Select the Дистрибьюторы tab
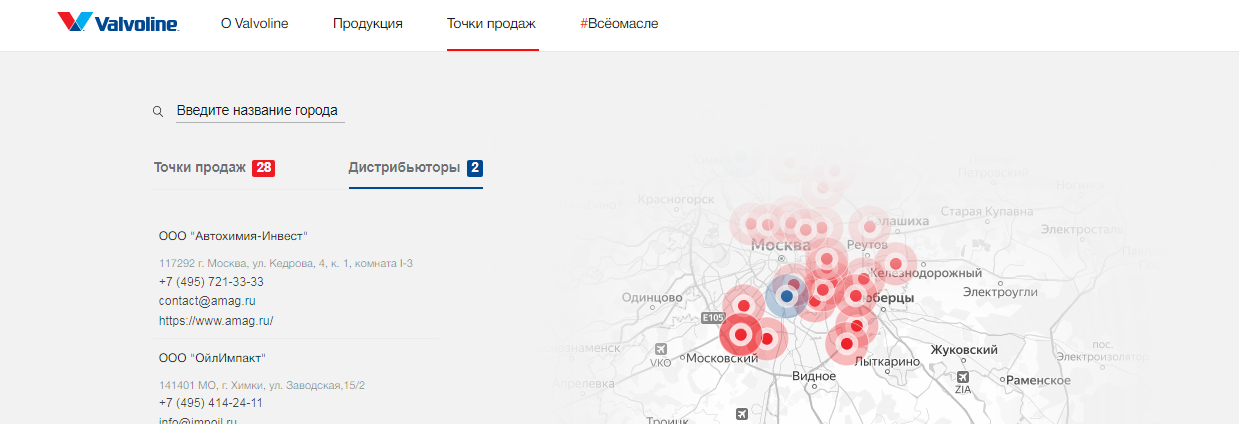This screenshot has height=424, width=1239. pos(416,168)
